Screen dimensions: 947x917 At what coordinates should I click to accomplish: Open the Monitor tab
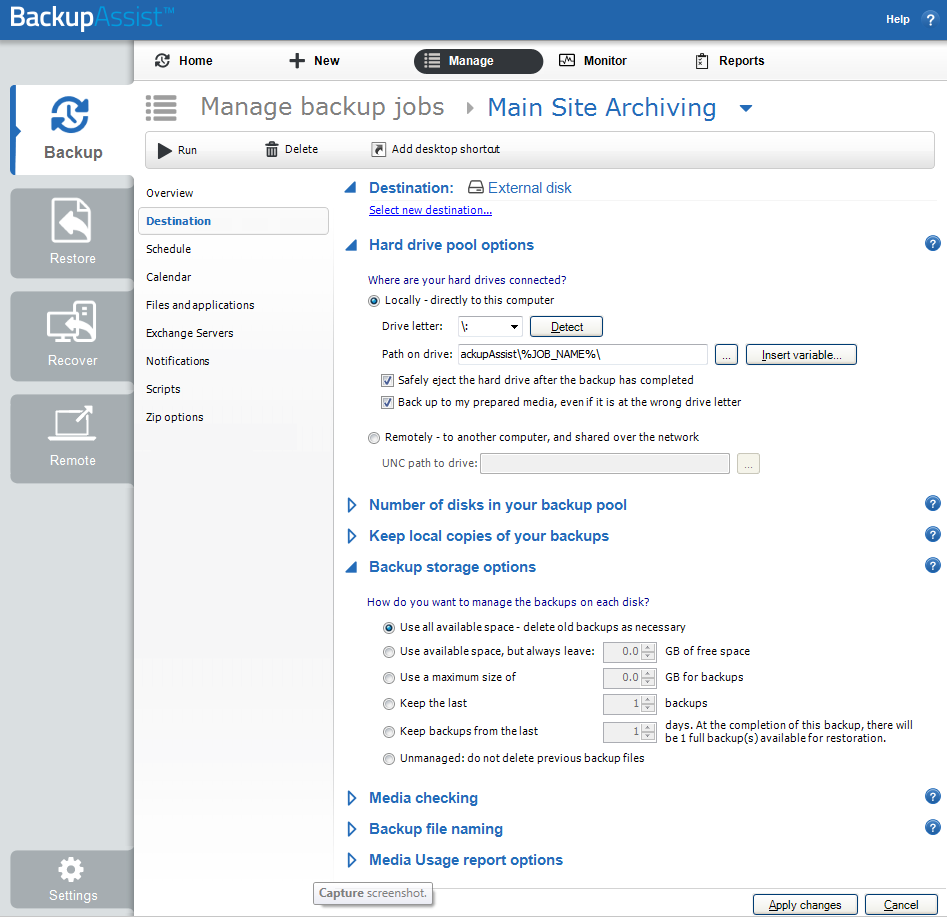click(592, 60)
